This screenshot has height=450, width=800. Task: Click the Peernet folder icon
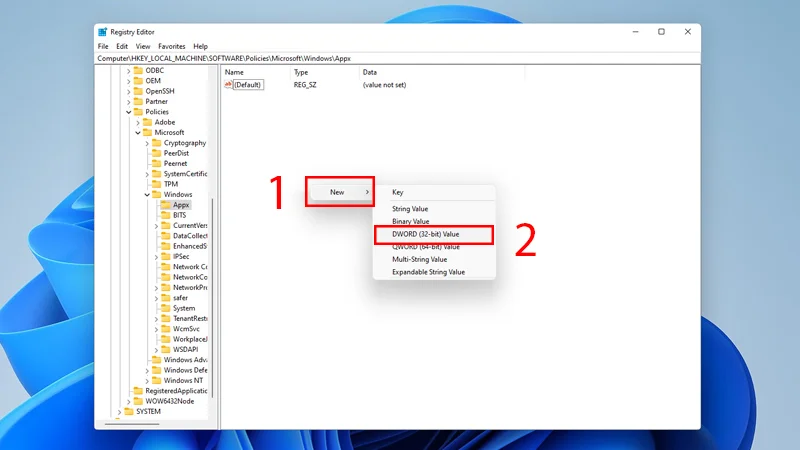pos(157,163)
